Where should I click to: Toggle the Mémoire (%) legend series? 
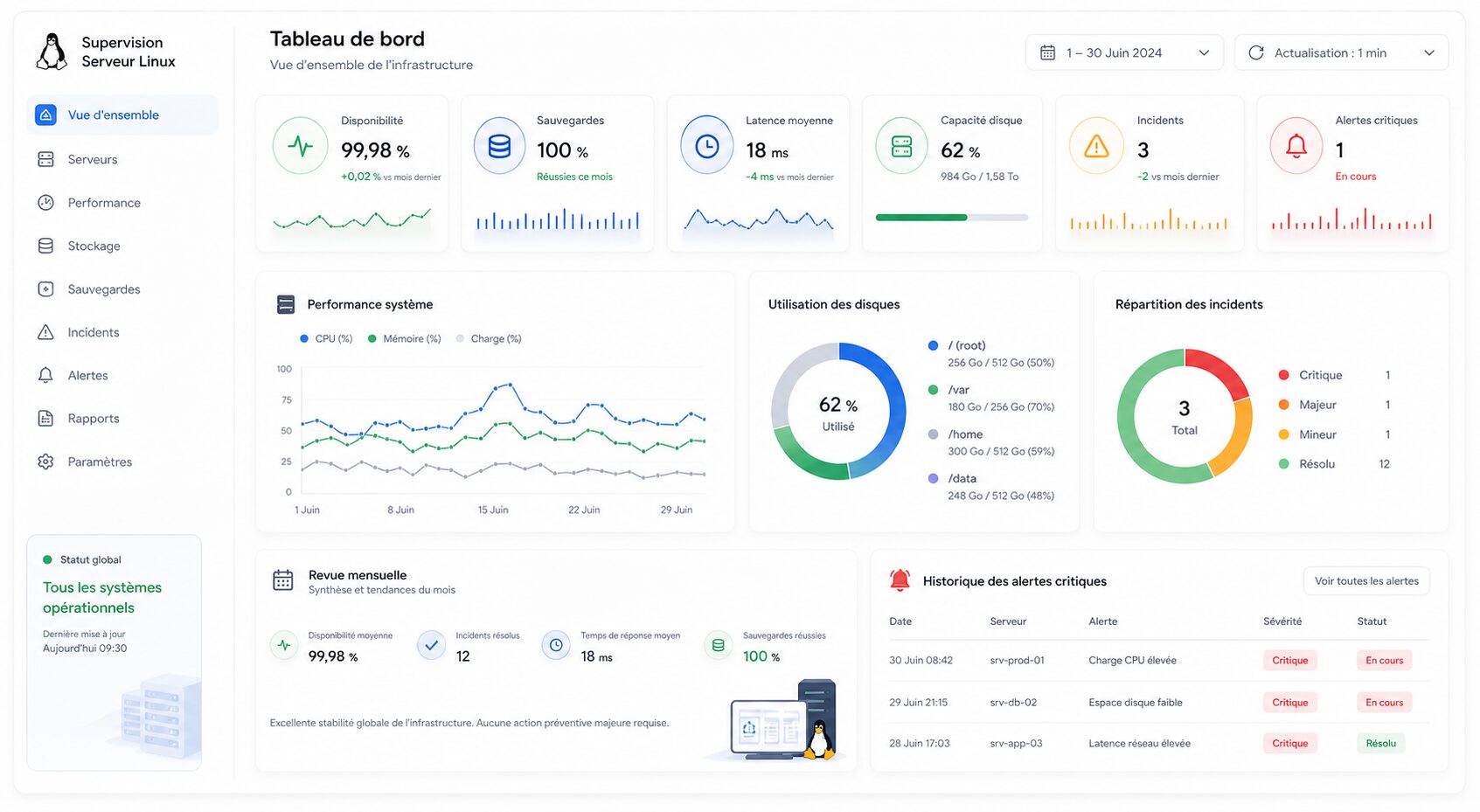coord(404,338)
